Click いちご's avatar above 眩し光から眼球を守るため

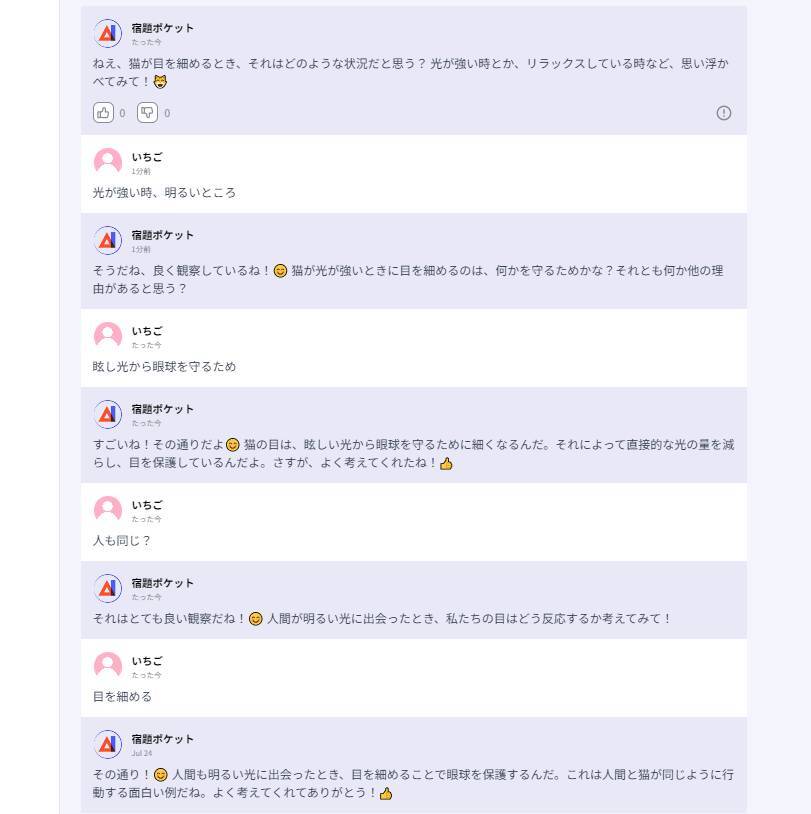pos(107,336)
